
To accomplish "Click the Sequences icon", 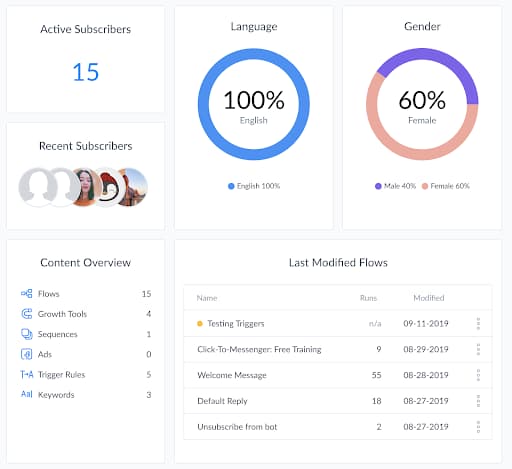I will tap(27, 334).
